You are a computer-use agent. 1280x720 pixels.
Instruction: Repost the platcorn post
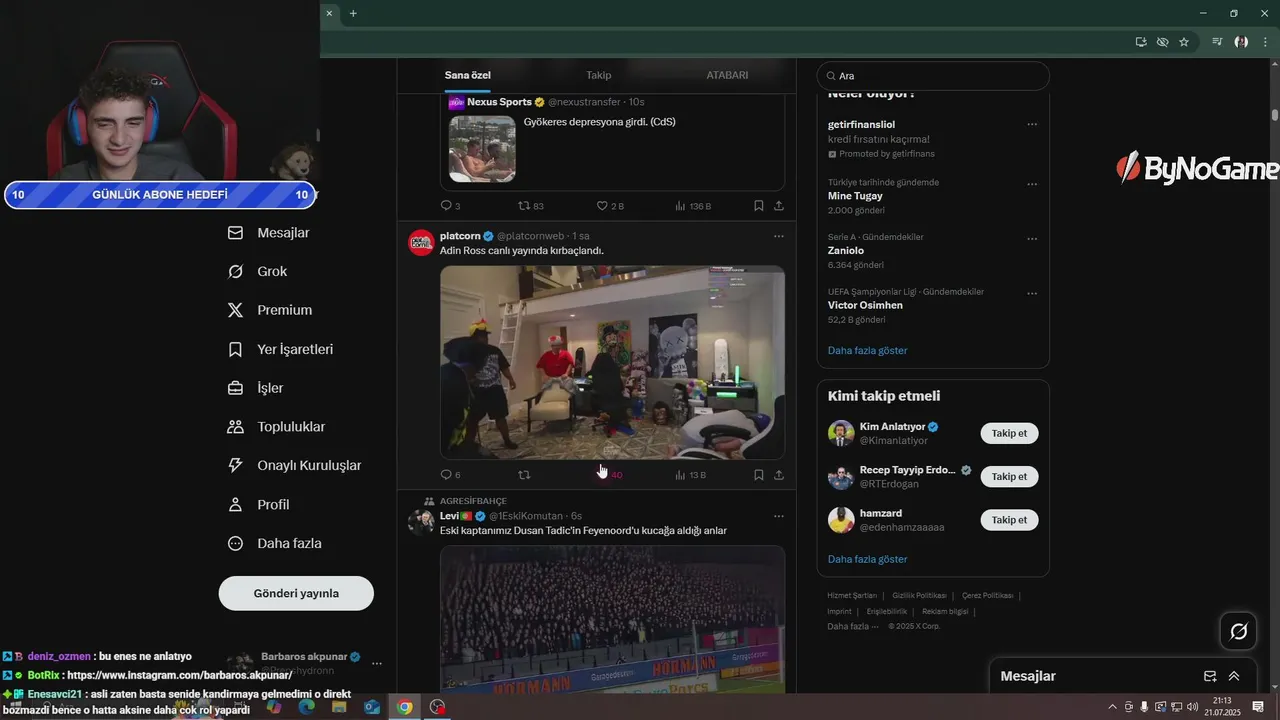524,475
